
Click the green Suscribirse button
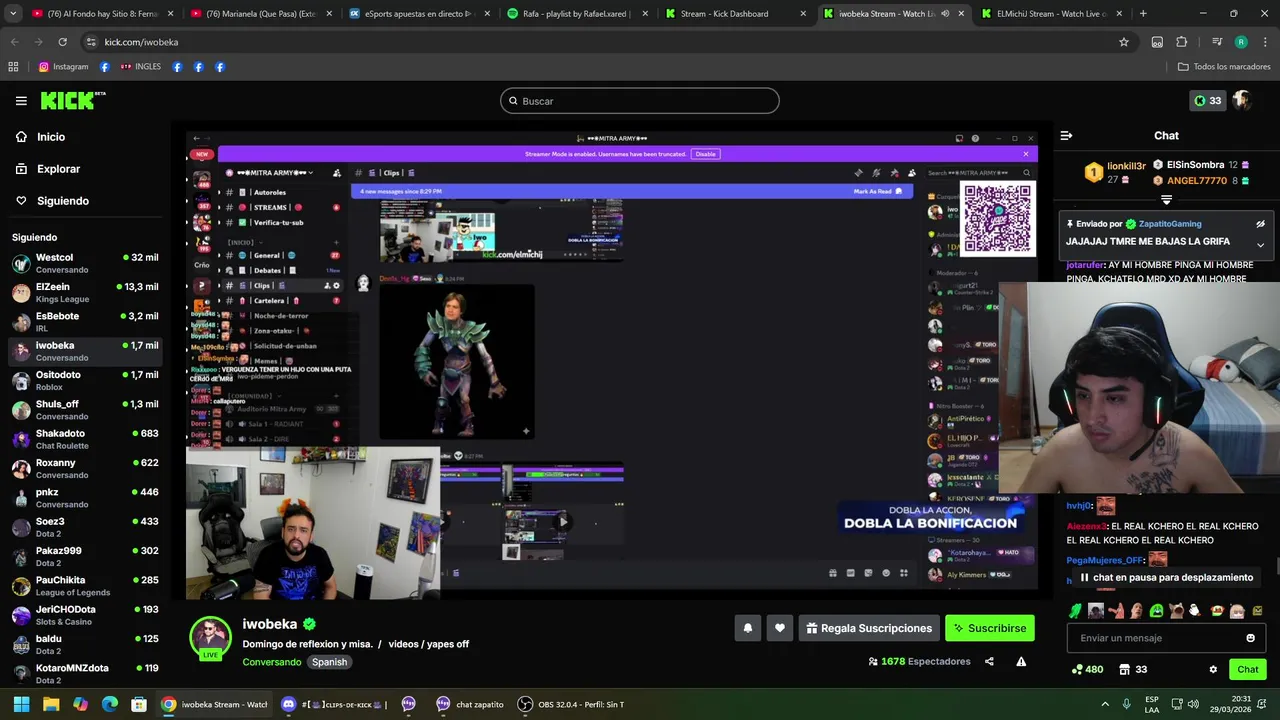[x=989, y=628]
